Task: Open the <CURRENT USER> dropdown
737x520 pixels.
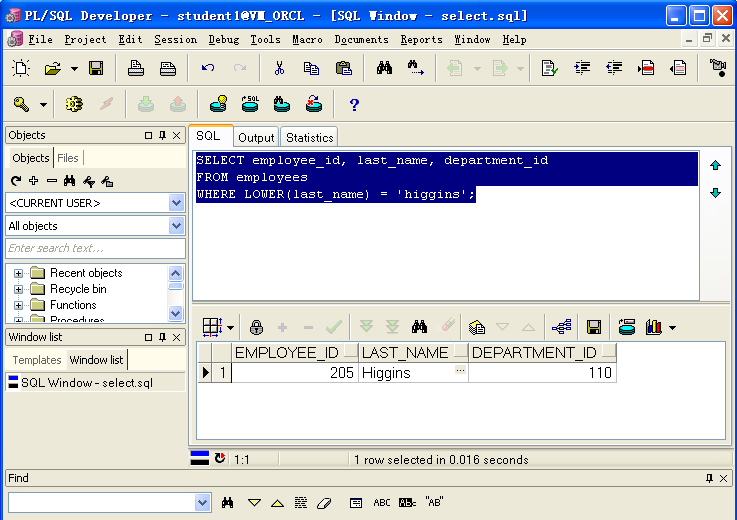Action: point(176,203)
